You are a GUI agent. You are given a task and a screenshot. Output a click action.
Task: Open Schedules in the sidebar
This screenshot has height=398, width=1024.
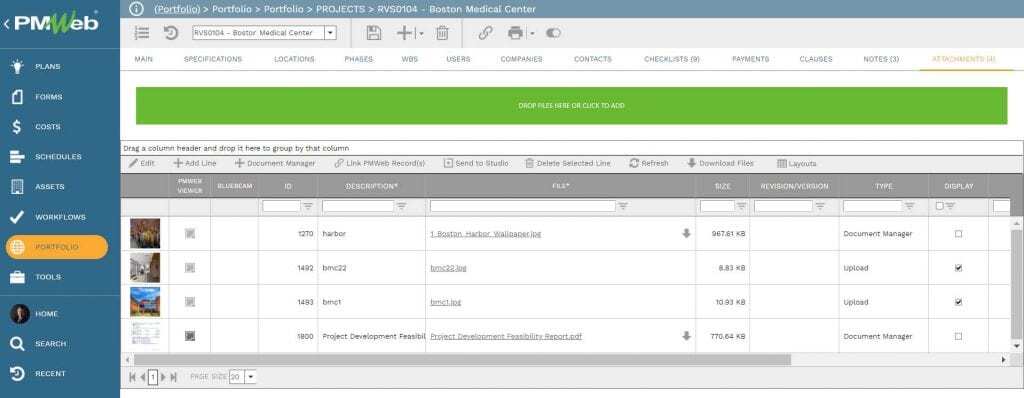(x=58, y=157)
